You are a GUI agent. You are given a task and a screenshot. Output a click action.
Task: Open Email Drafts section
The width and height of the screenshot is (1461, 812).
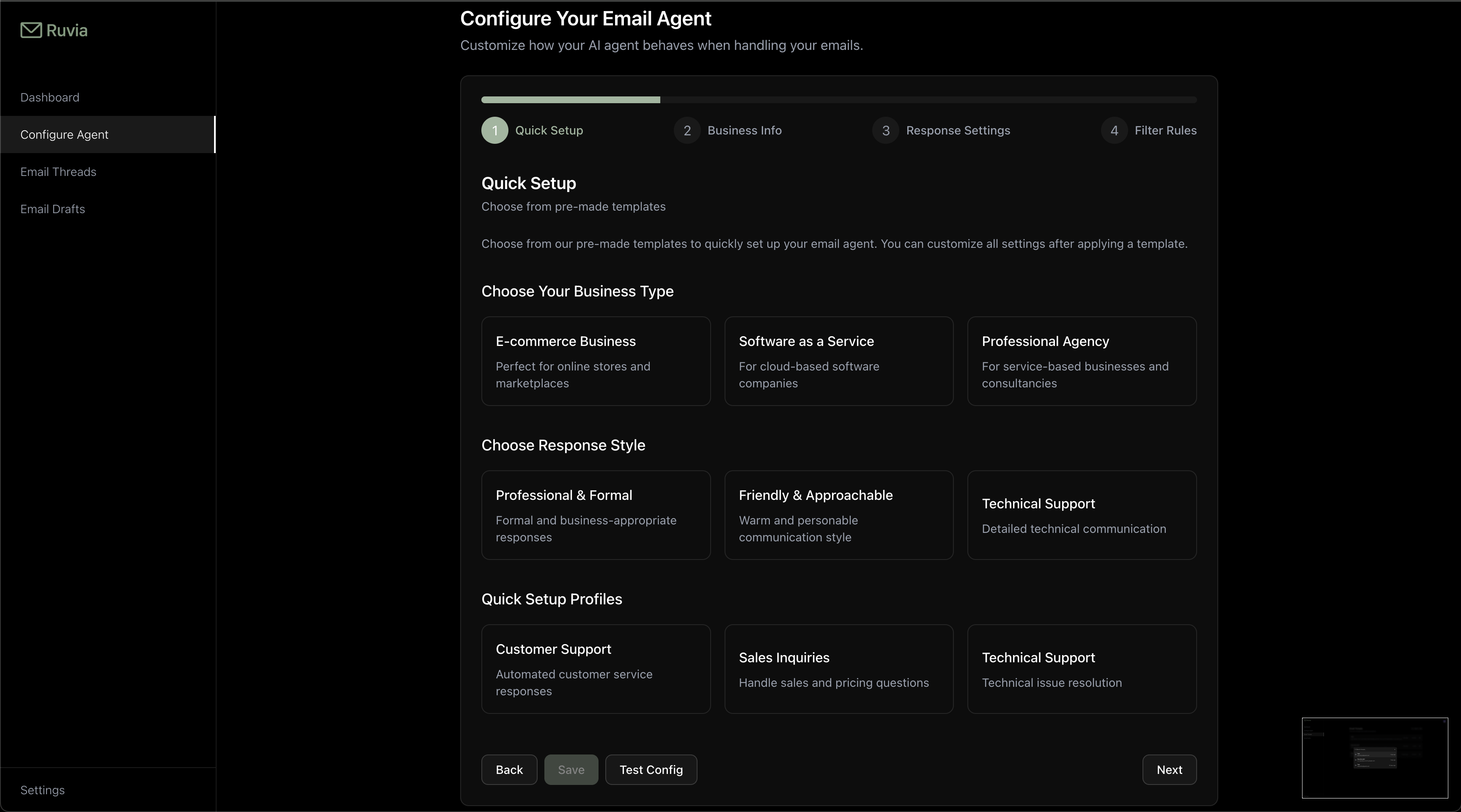[53, 209]
